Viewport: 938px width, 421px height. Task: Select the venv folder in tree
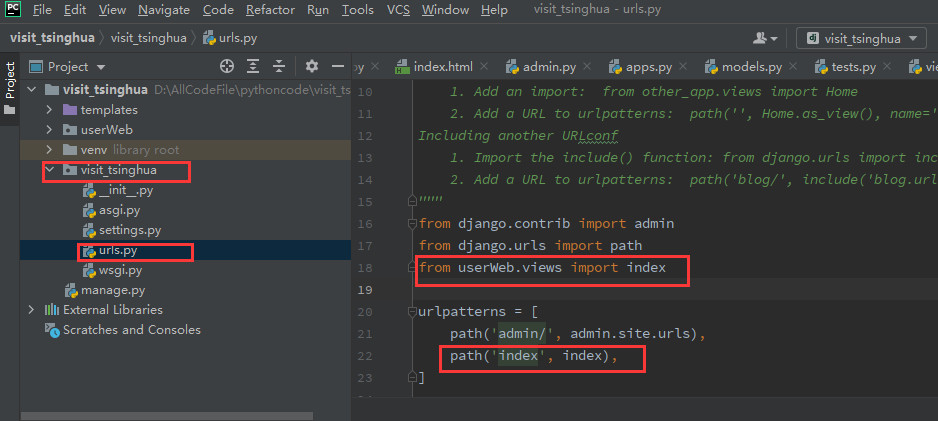[x=93, y=150]
